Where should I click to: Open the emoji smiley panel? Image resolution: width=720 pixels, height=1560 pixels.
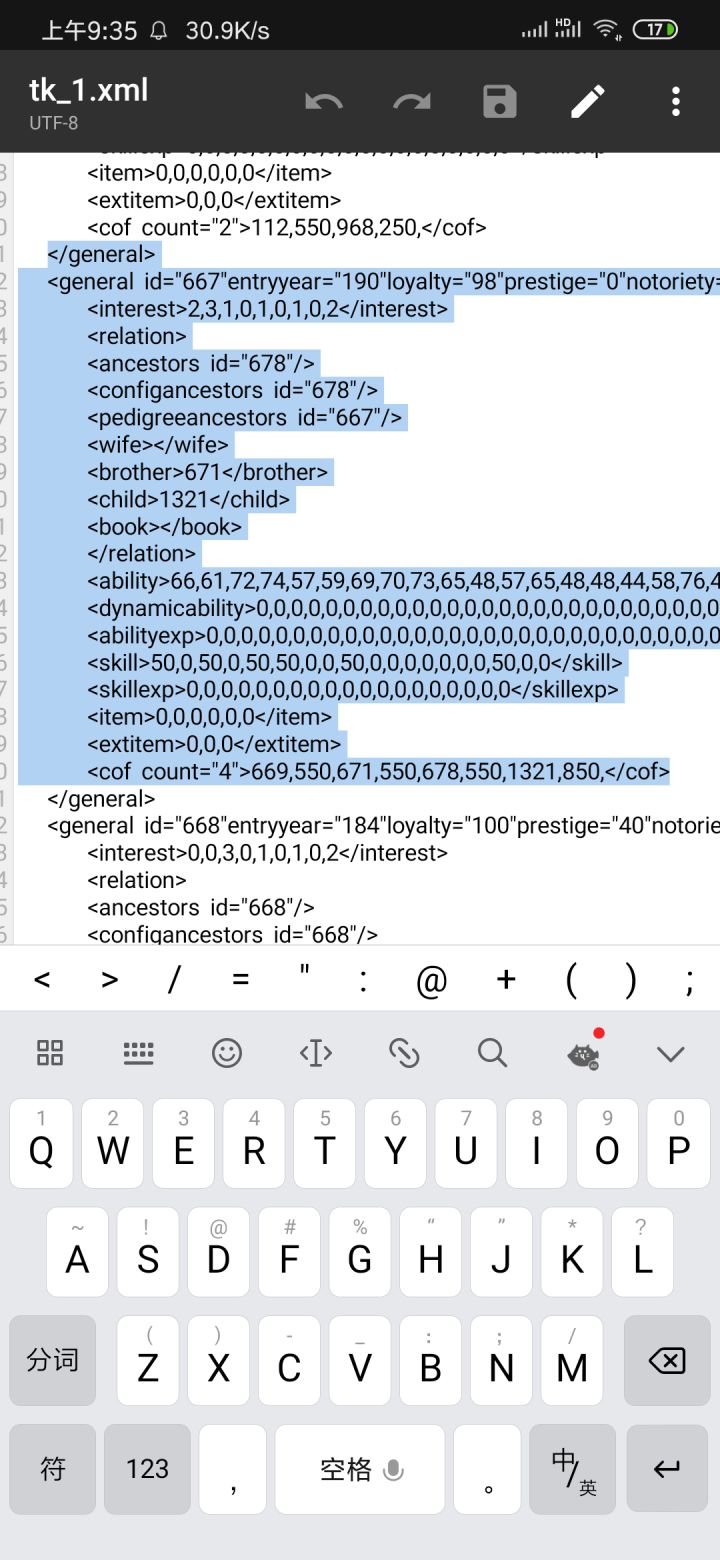(x=227, y=1052)
